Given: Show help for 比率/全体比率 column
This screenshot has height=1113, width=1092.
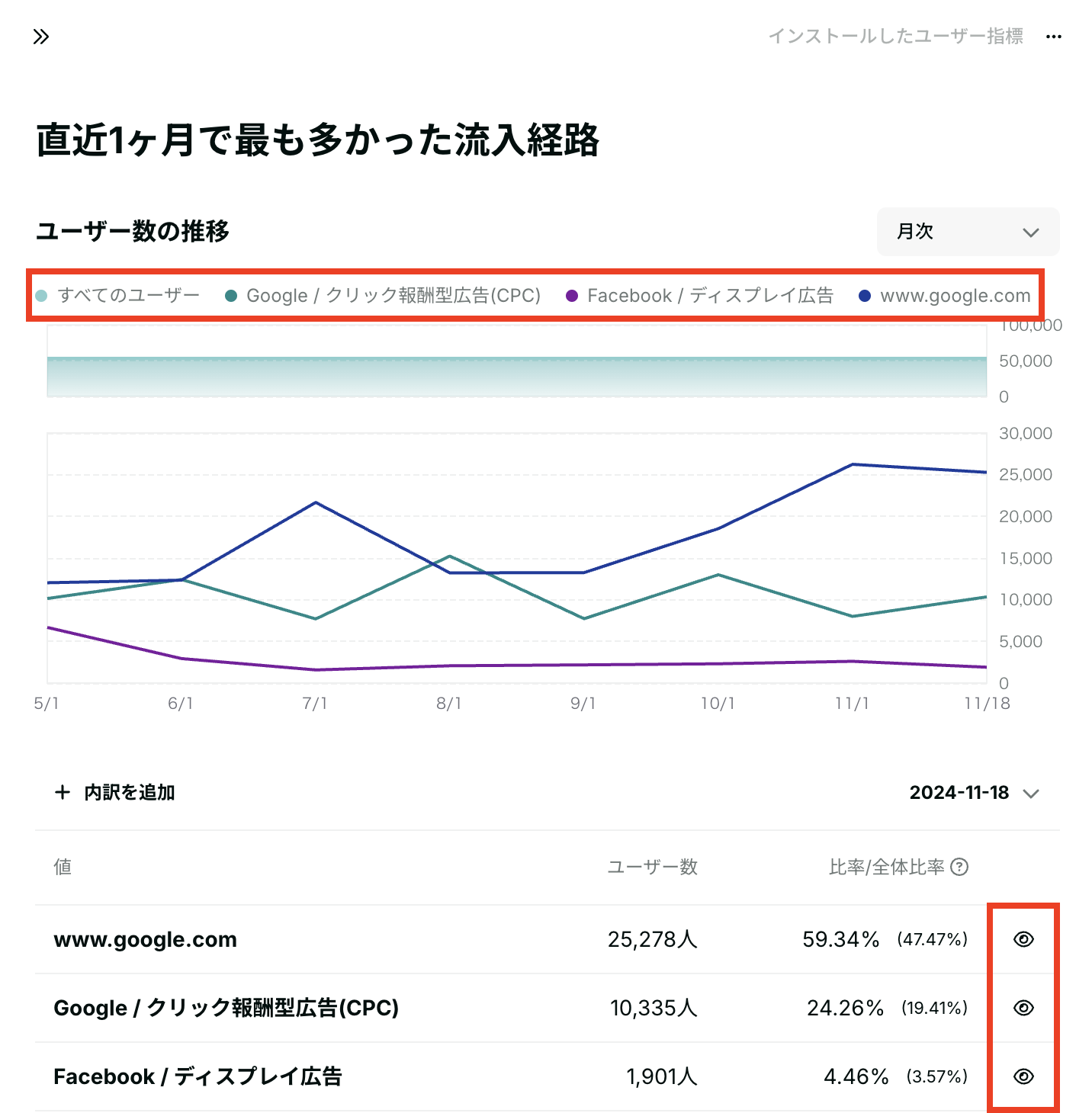Looking at the screenshot, I should [x=960, y=867].
